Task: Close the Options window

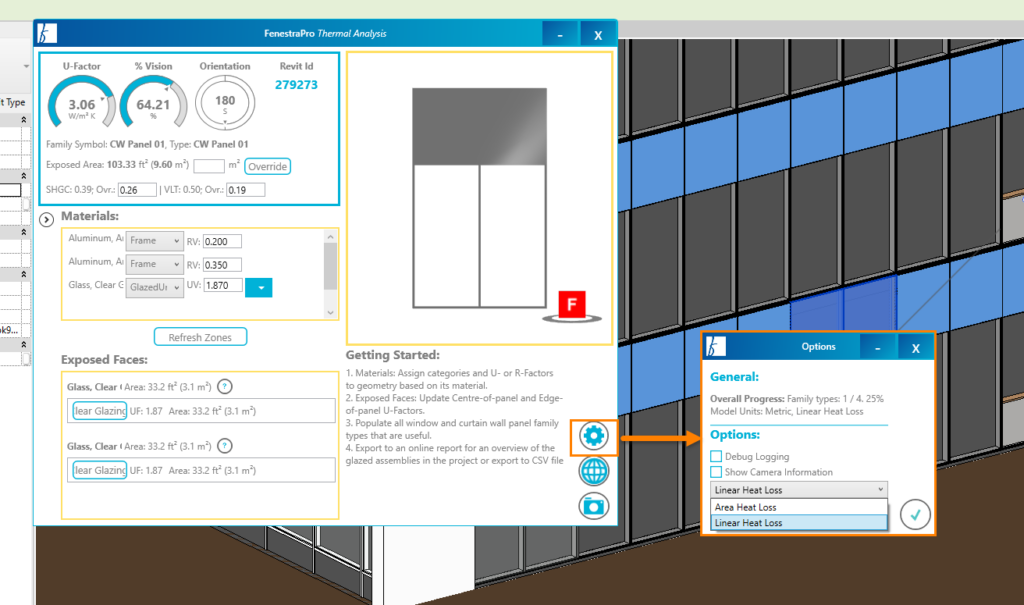Action: (916, 348)
